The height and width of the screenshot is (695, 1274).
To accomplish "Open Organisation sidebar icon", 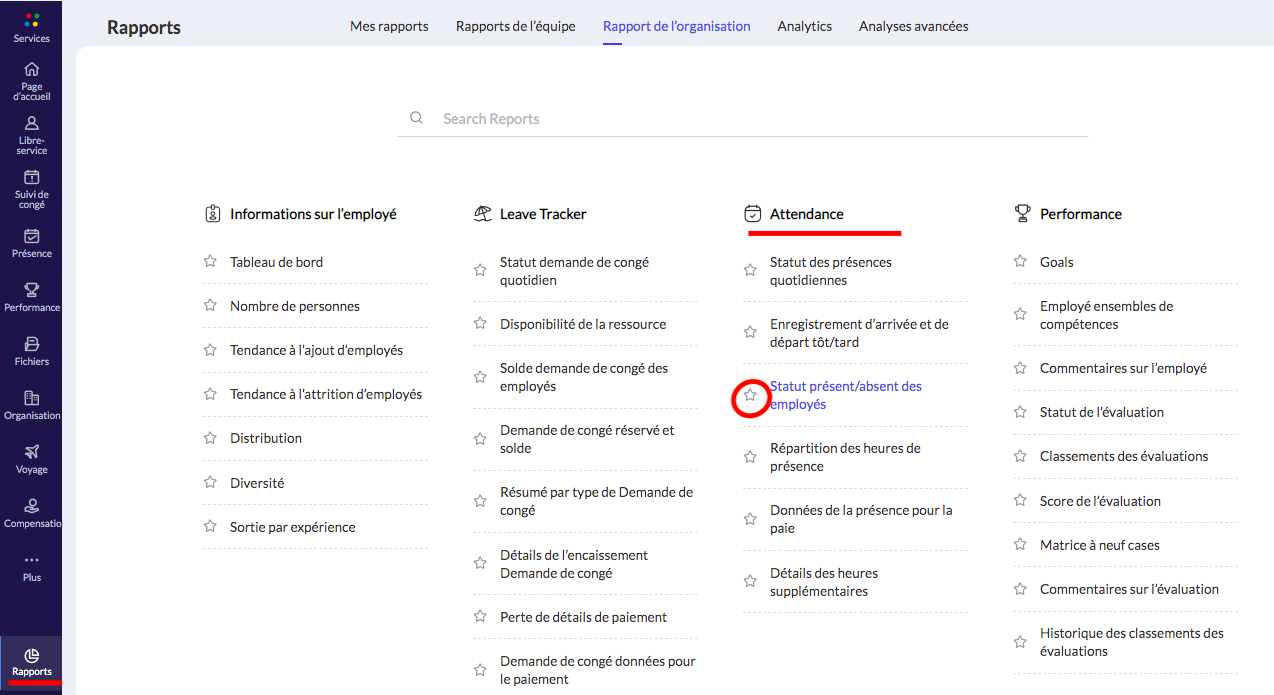I will click(31, 399).
